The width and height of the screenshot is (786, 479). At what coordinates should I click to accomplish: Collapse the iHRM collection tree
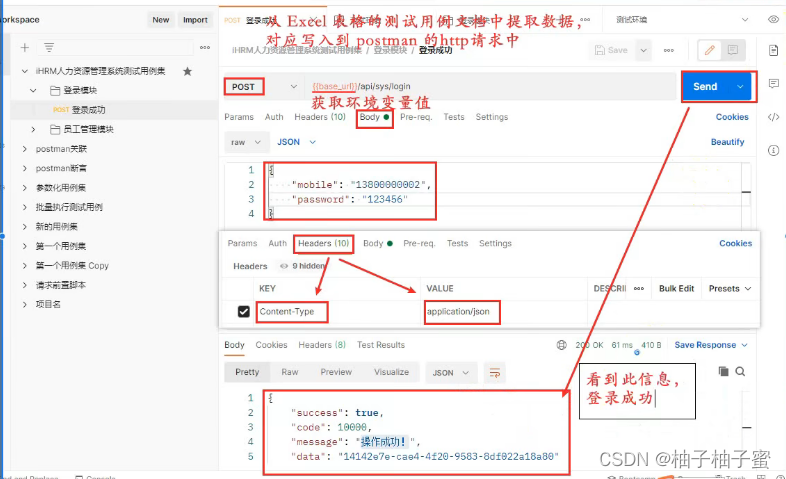click(25, 71)
